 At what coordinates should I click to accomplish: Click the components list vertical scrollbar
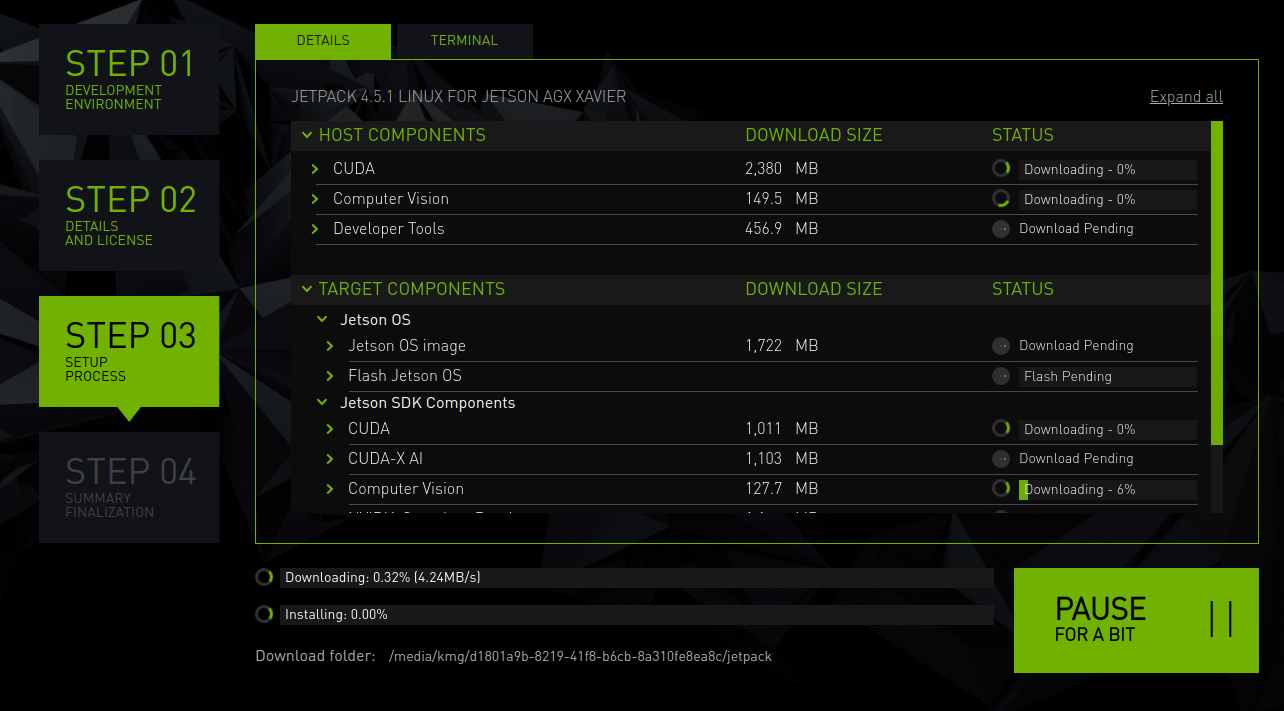[1217, 283]
